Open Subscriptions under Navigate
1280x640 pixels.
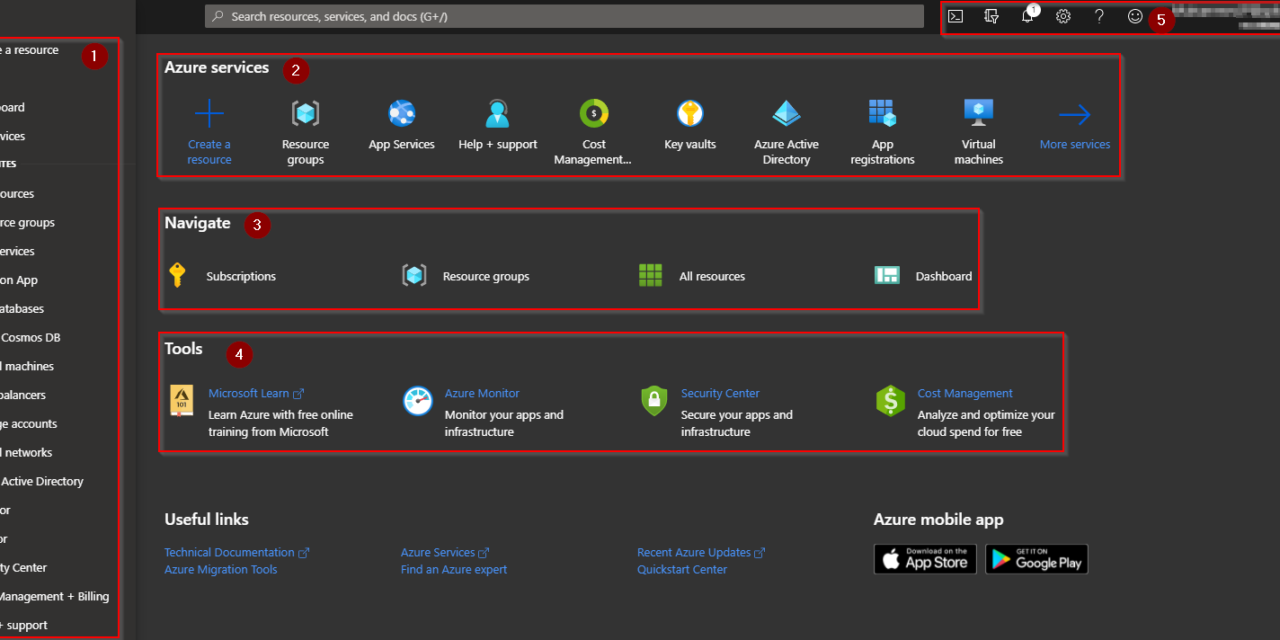point(240,276)
